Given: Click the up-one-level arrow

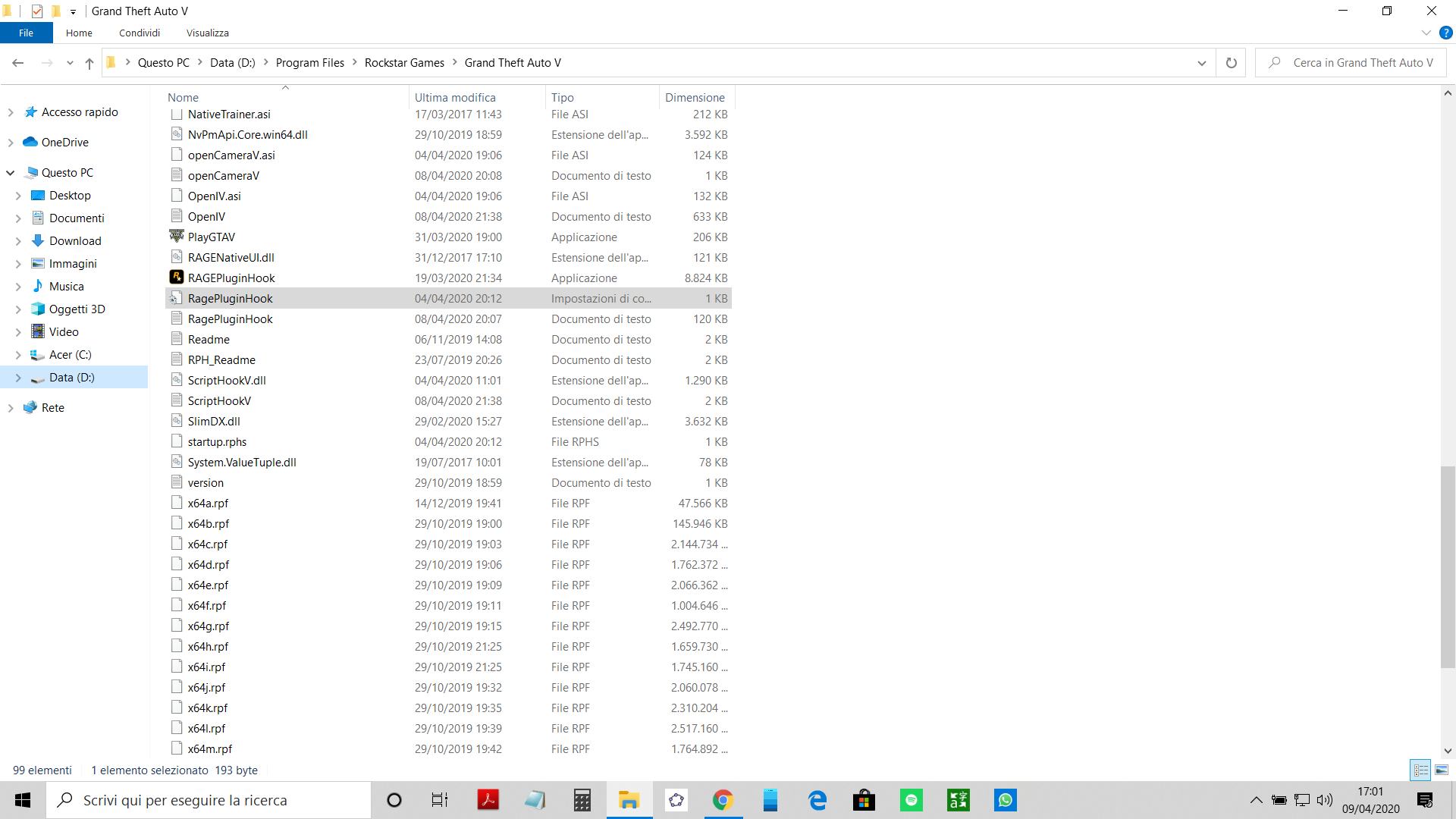Looking at the screenshot, I should (89, 63).
